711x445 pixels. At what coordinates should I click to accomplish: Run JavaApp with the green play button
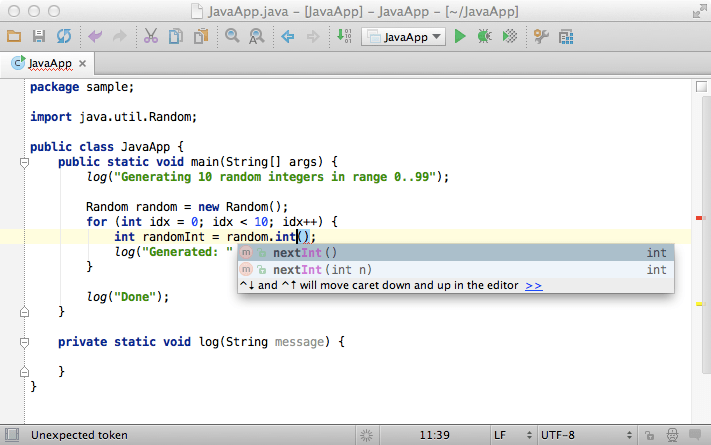click(x=460, y=36)
